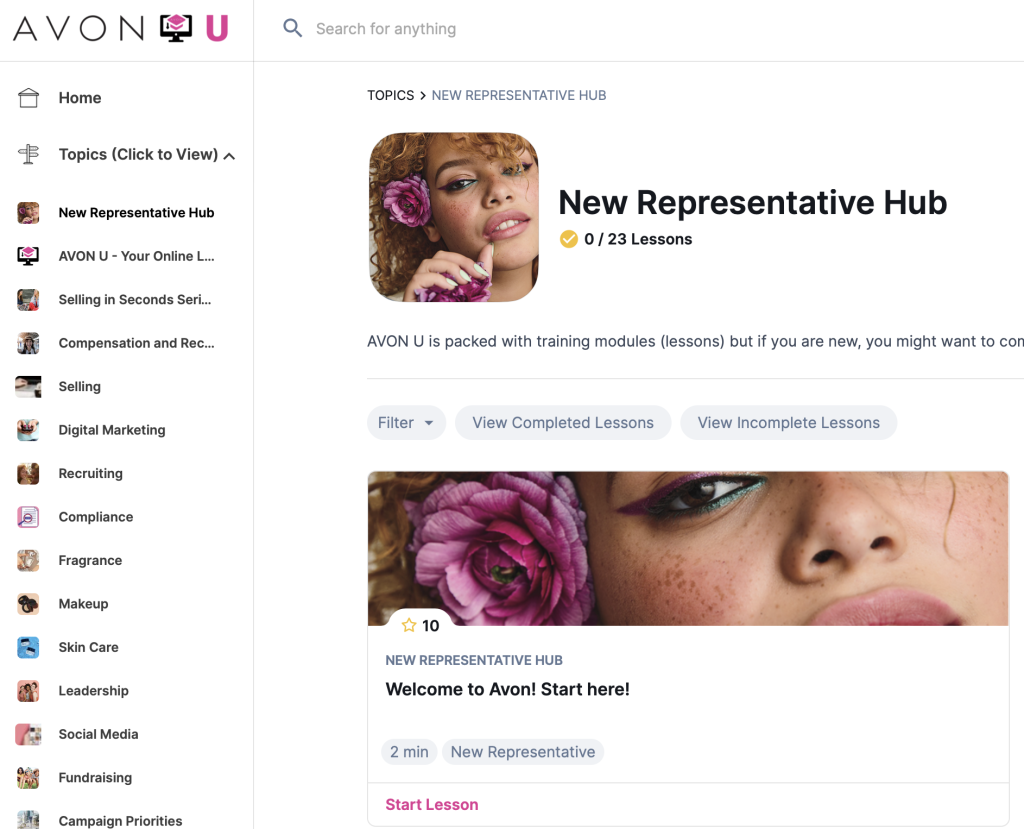The height and width of the screenshot is (829, 1024).
Task: Open the Leadership topic
Action: click(x=94, y=691)
